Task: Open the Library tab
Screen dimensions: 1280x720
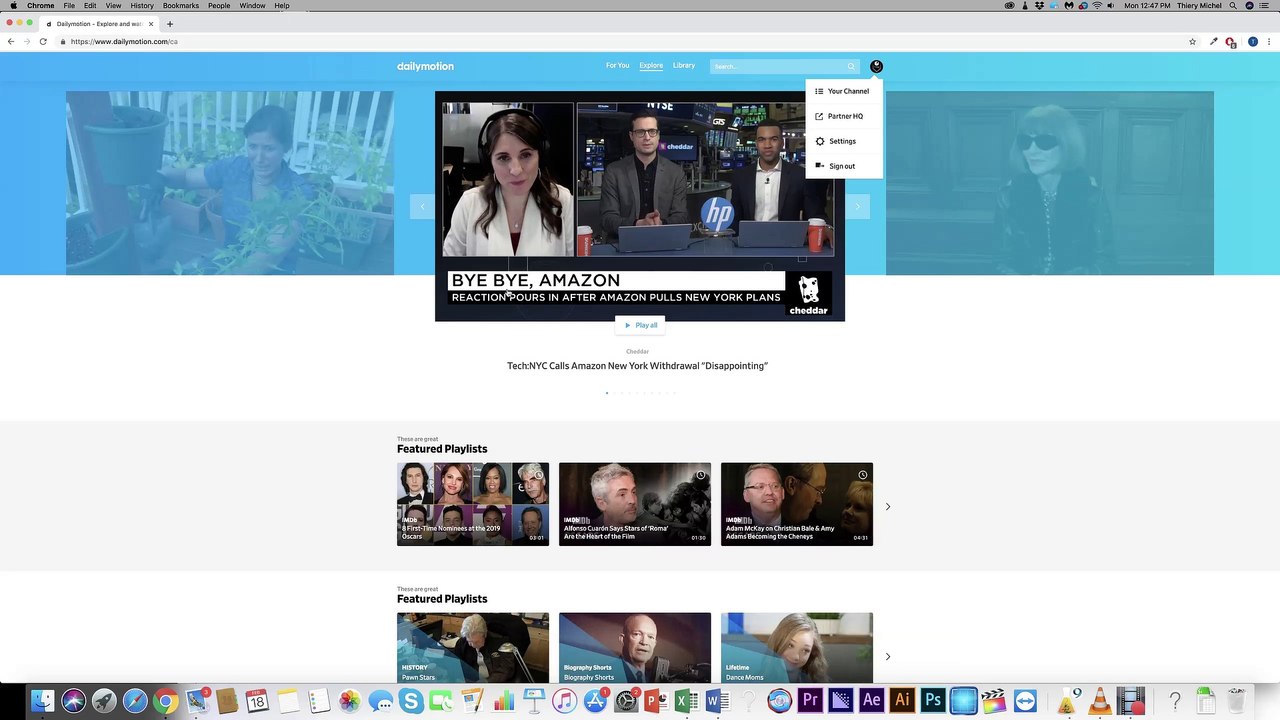Action: (x=684, y=66)
